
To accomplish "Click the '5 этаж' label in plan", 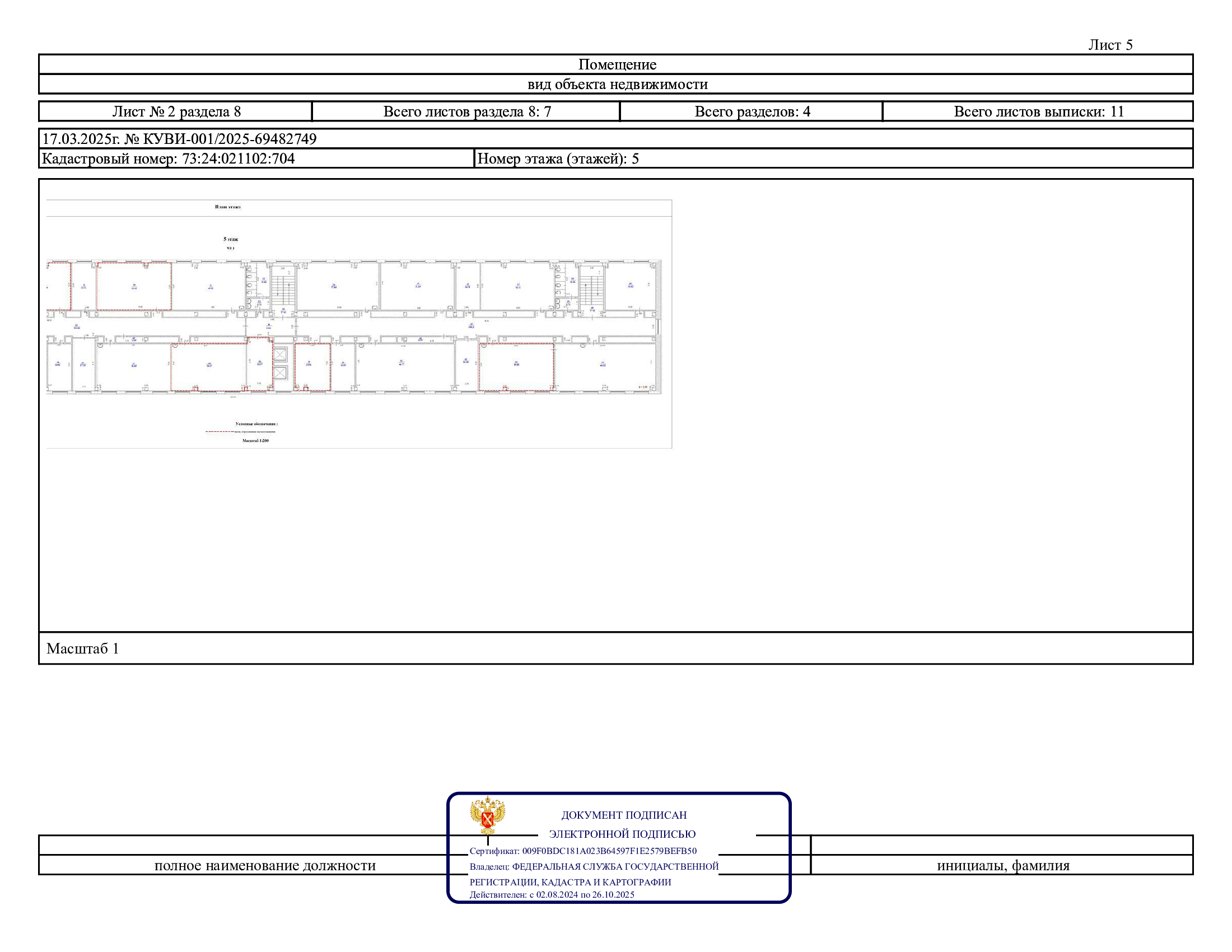I will [231, 239].
